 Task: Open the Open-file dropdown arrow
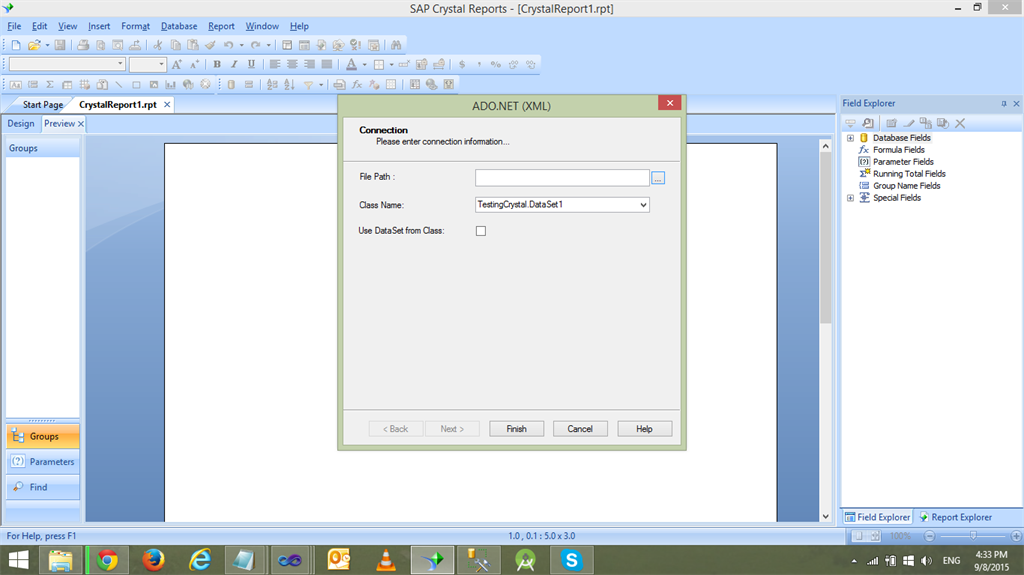pyautogui.click(x=47, y=45)
